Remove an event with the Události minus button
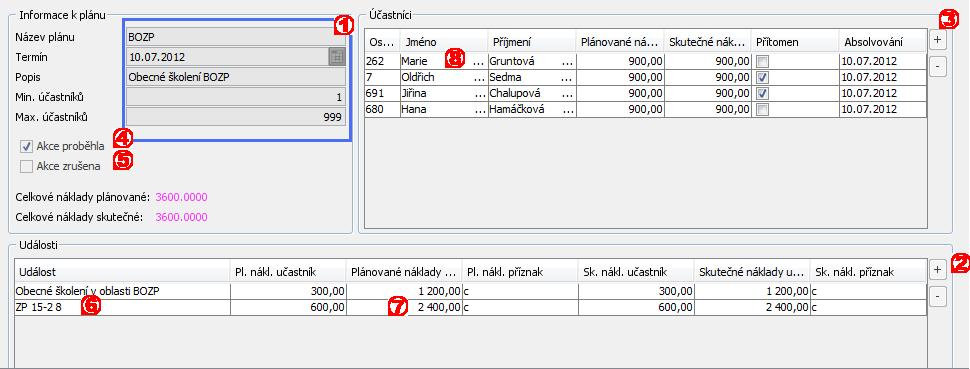This screenshot has width=970, height=369. click(937, 297)
